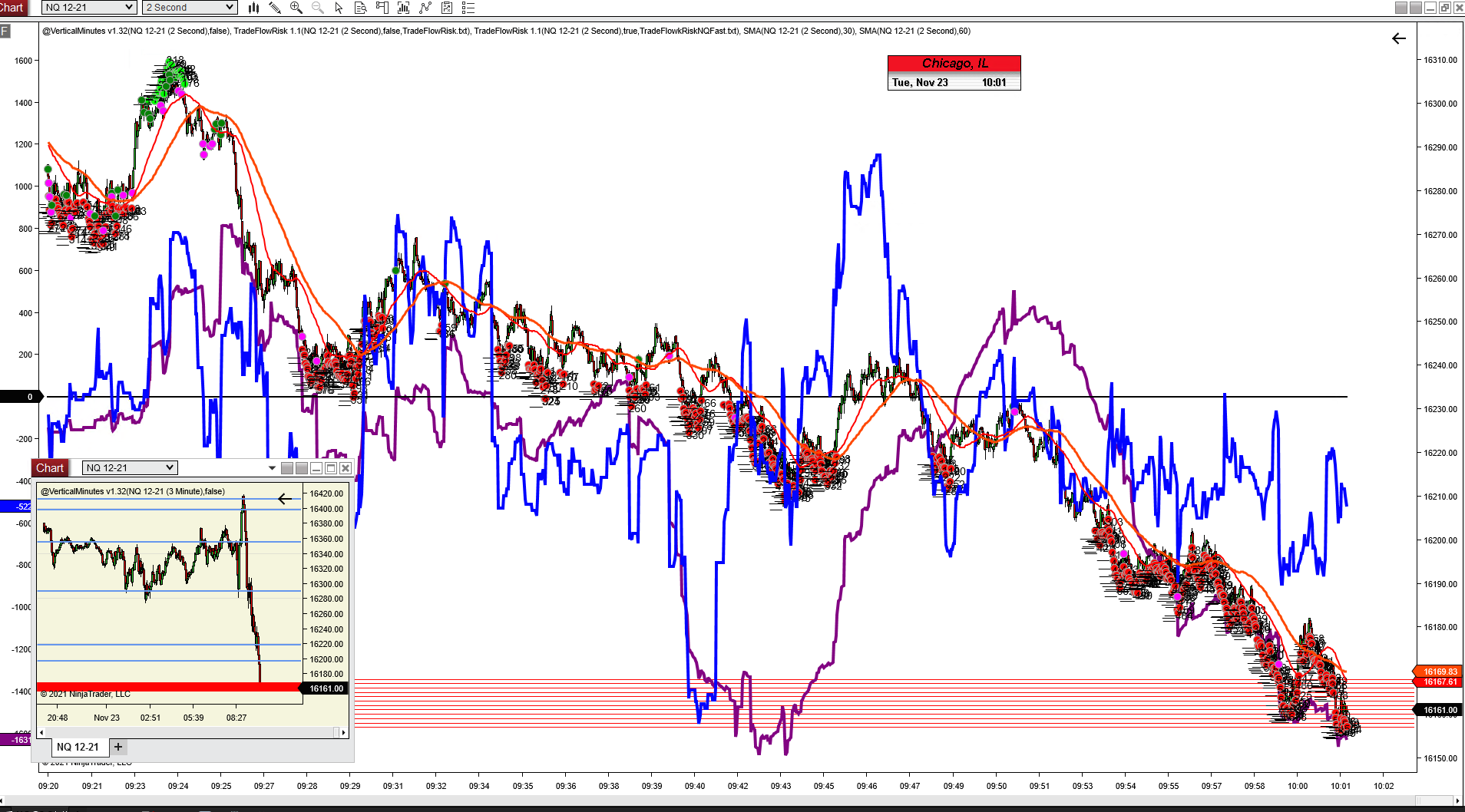The height and width of the screenshot is (812, 1465).
Task: Click main chart horizontal scrollbar right arrow
Action: [1458, 801]
